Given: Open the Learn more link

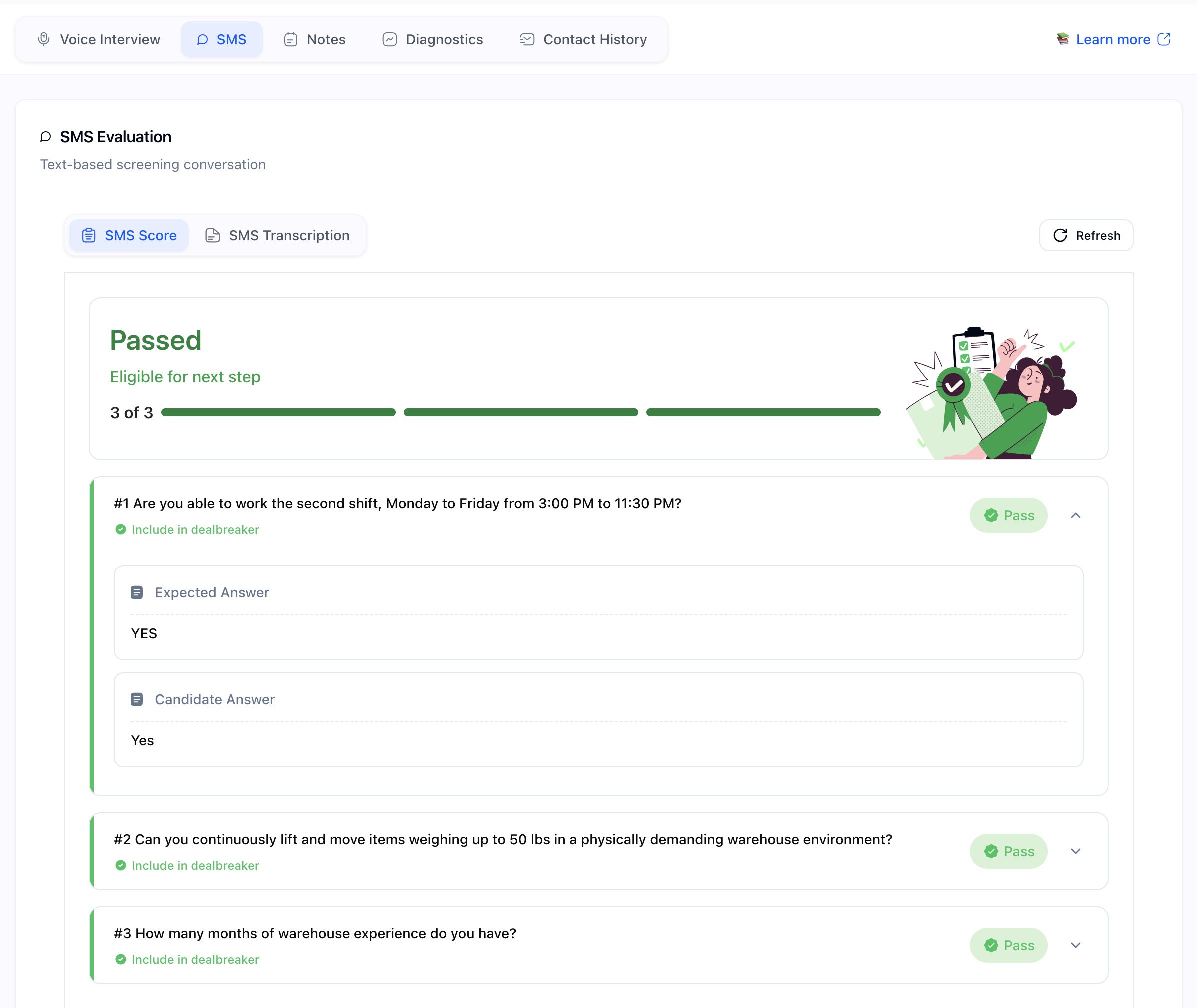Looking at the screenshot, I should click(x=1113, y=39).
